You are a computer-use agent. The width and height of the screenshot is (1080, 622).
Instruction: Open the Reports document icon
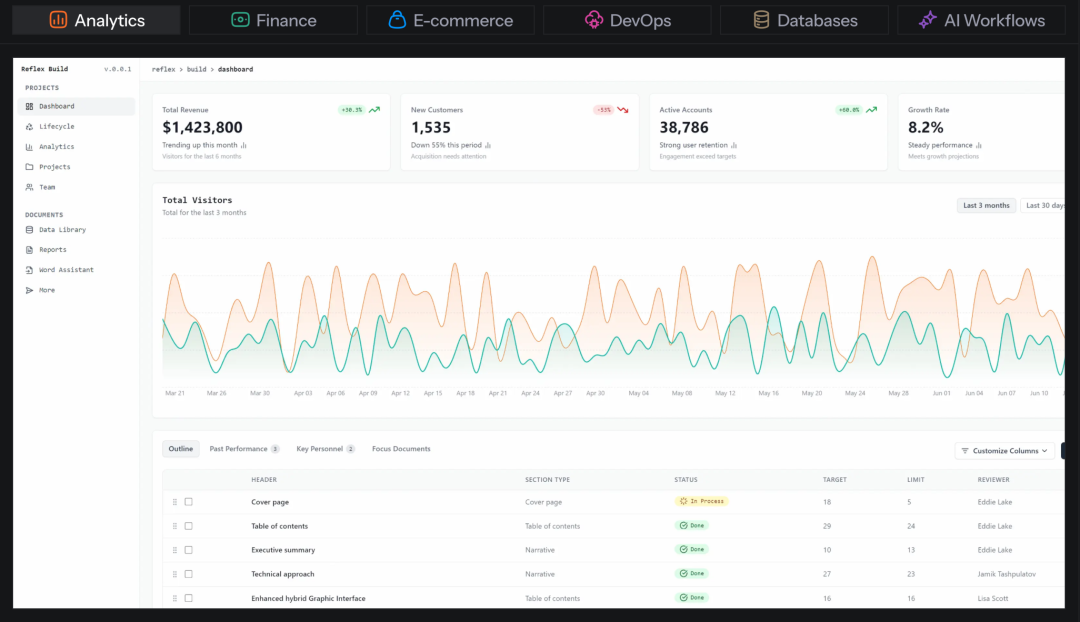(29, 250)
